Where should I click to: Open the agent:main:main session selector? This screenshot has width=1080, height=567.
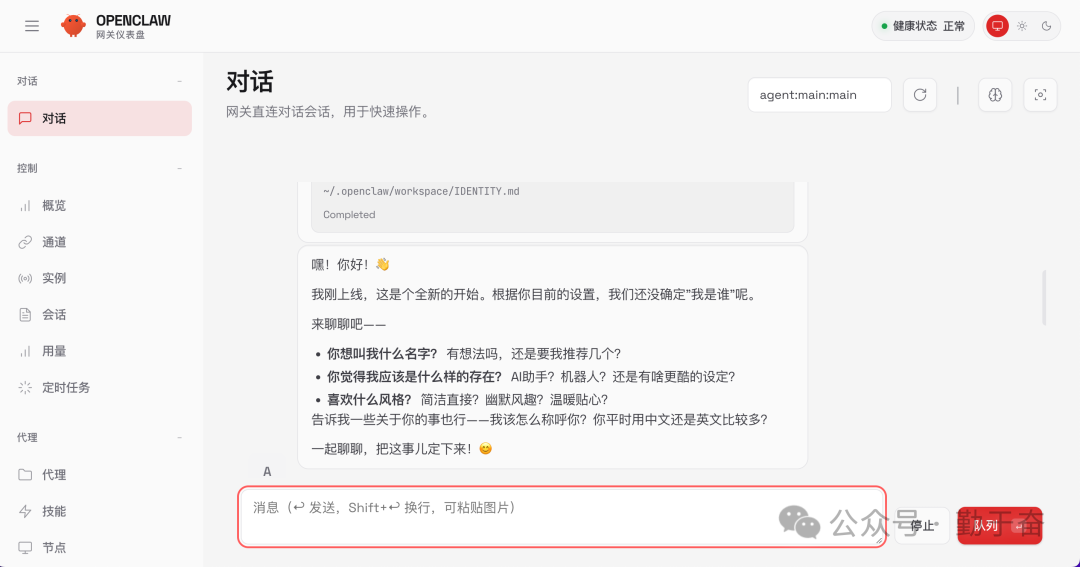[x=820, y=95]
